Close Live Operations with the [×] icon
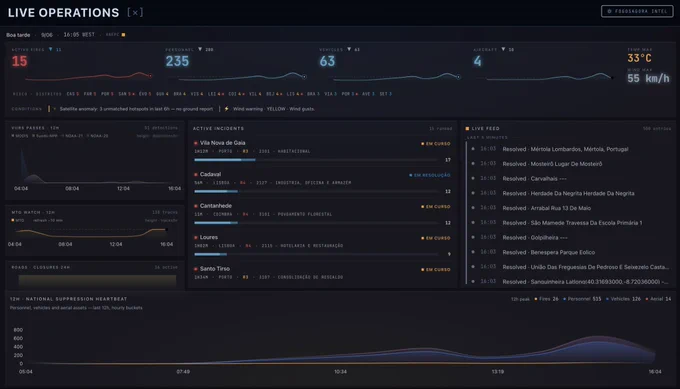680x389 pixels. click(135, 13)
